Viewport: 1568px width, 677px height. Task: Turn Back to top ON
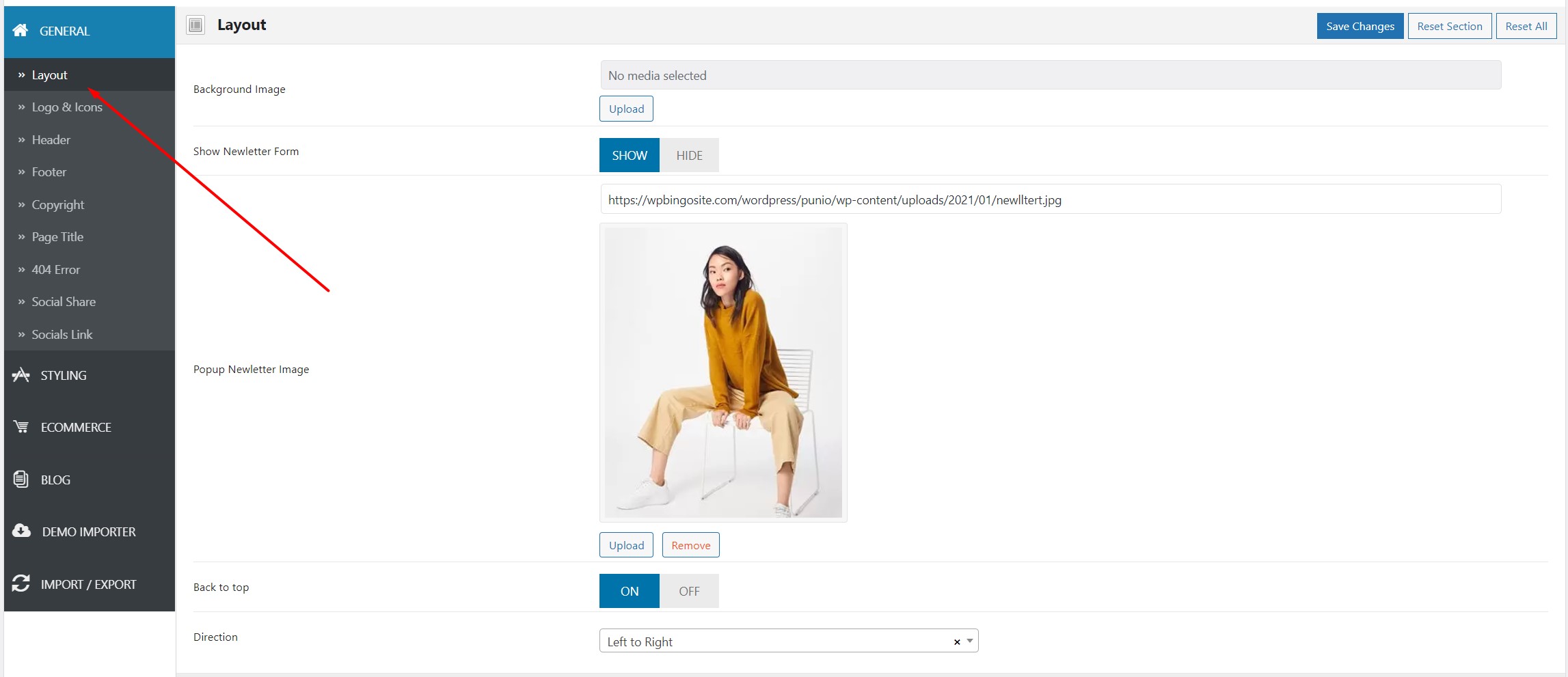pos(630,591)
